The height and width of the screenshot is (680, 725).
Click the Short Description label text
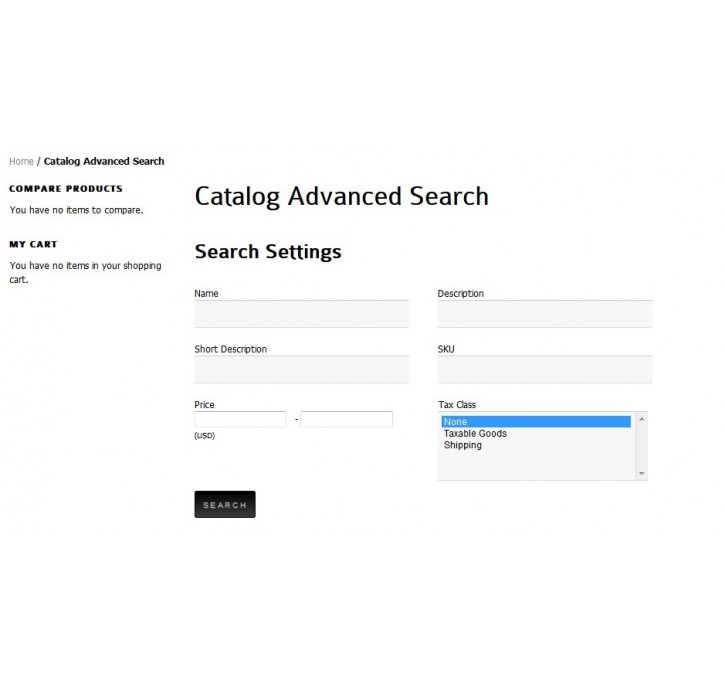(x=231, y=349)
